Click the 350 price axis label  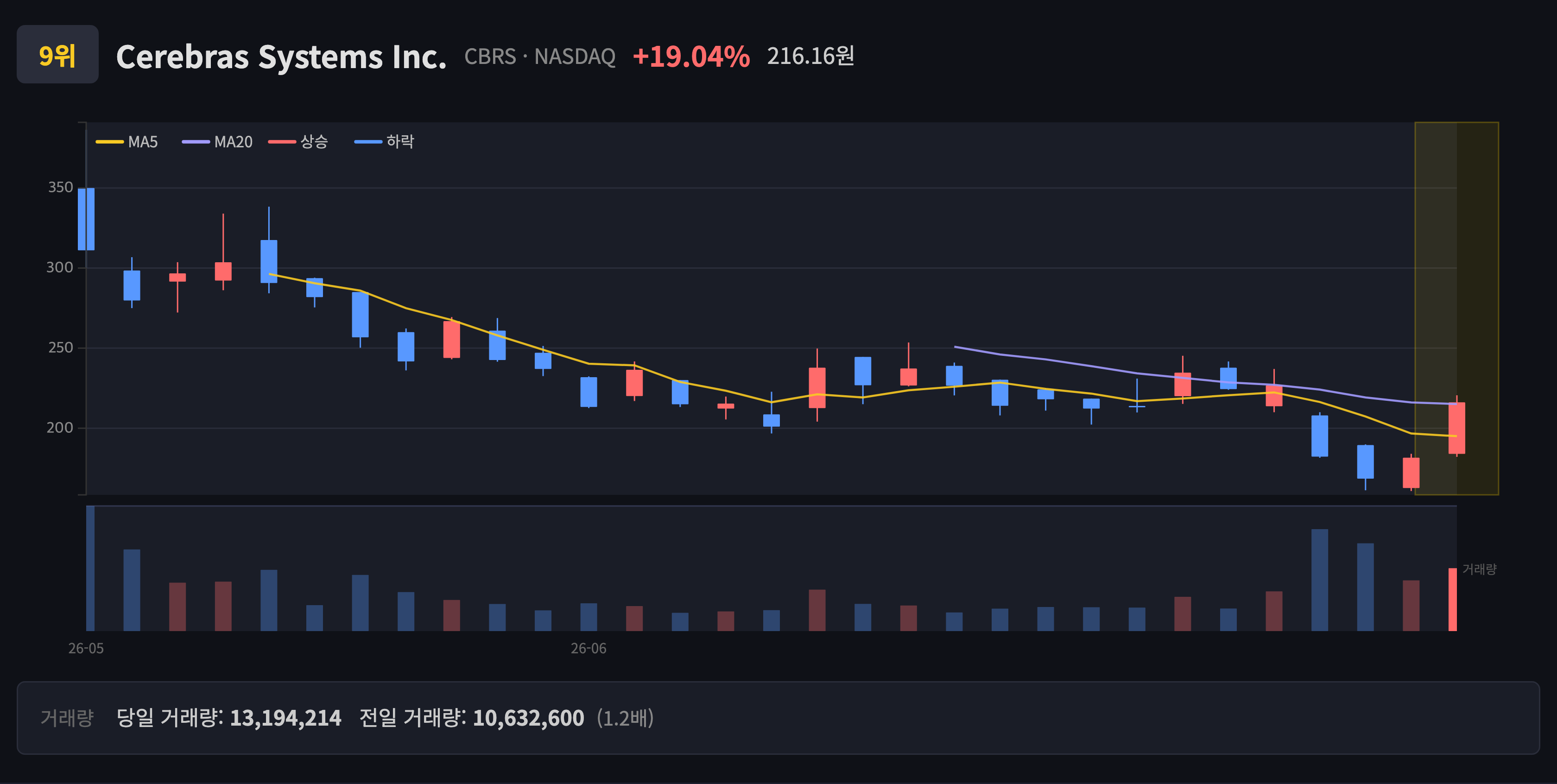60,187
